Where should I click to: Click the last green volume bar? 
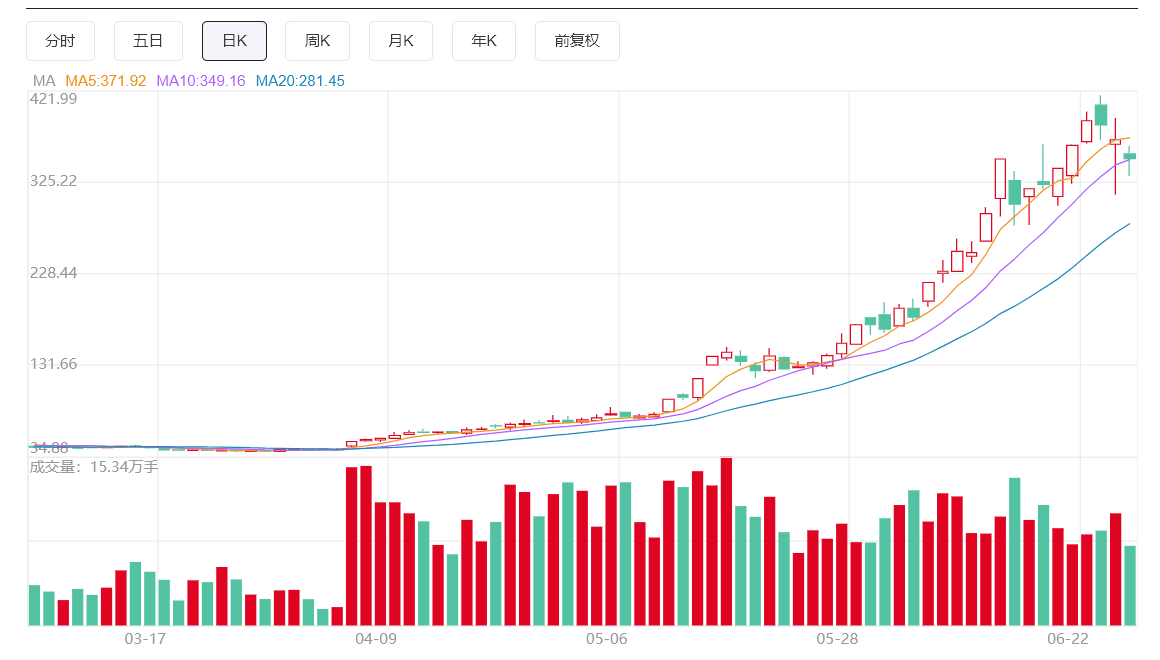tap(1130, 585)
